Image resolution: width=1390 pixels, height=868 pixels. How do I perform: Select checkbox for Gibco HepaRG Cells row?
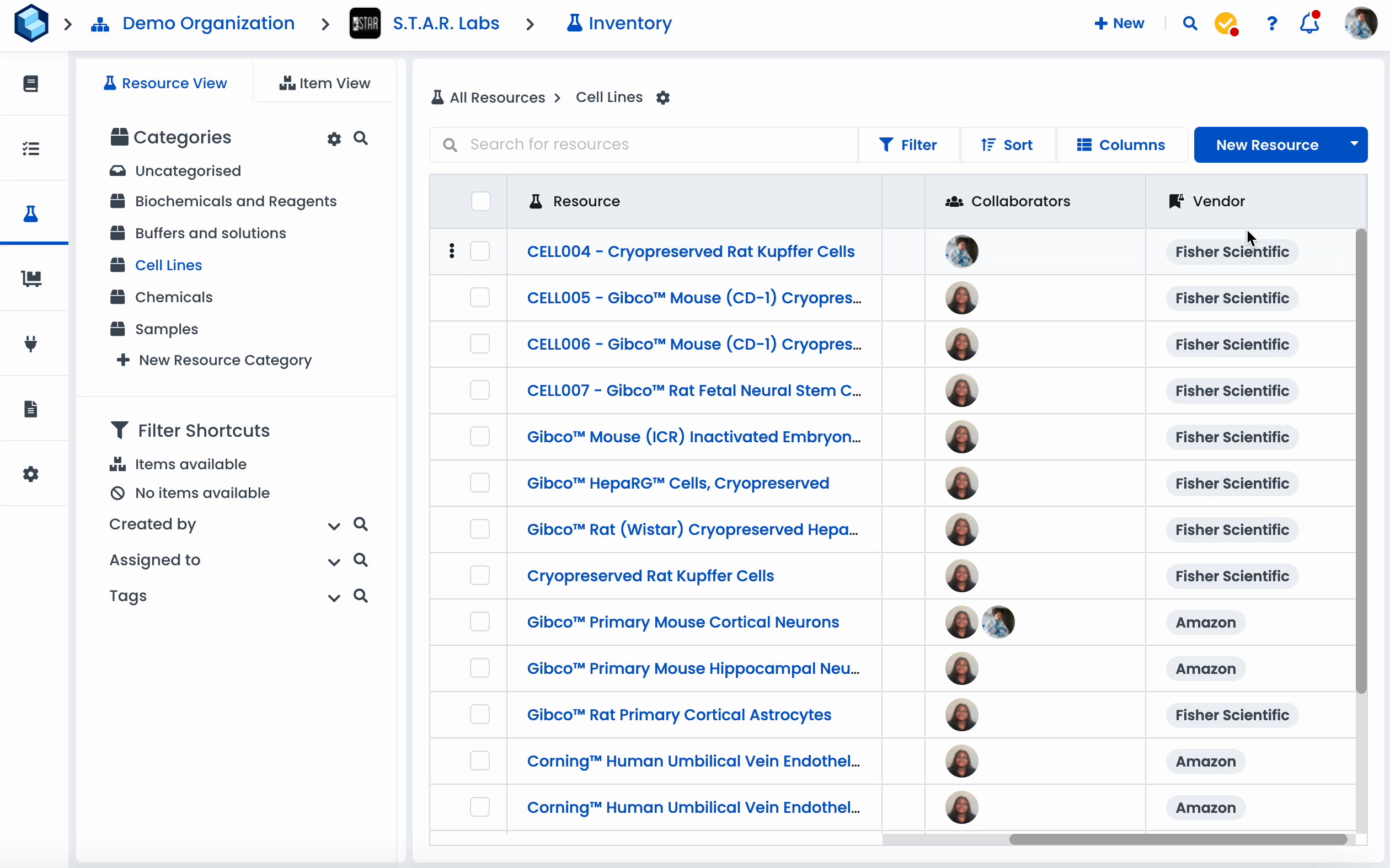tap(479, 483)
